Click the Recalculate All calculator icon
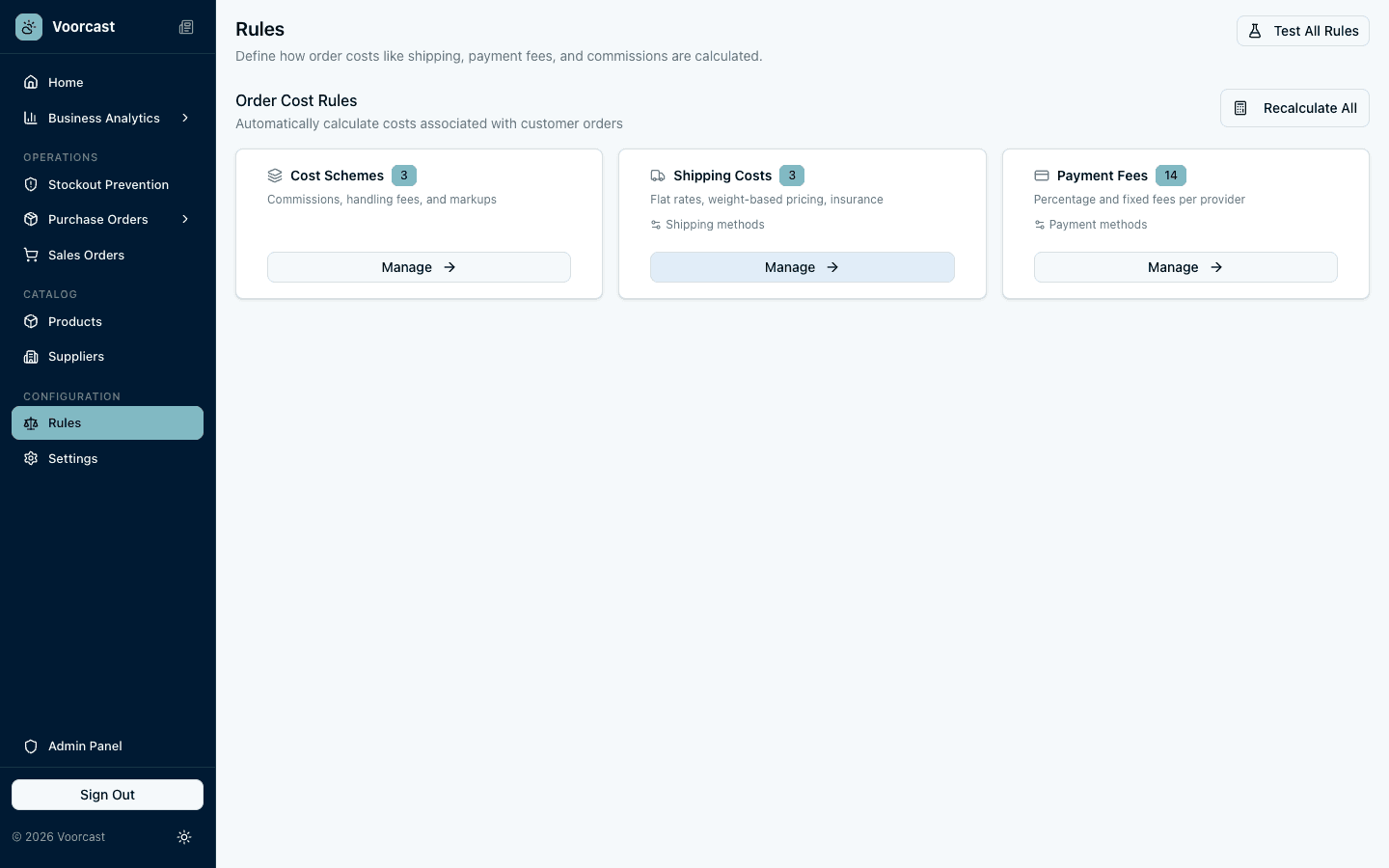Screen dimensions: 1389x868 (1240, 108)
